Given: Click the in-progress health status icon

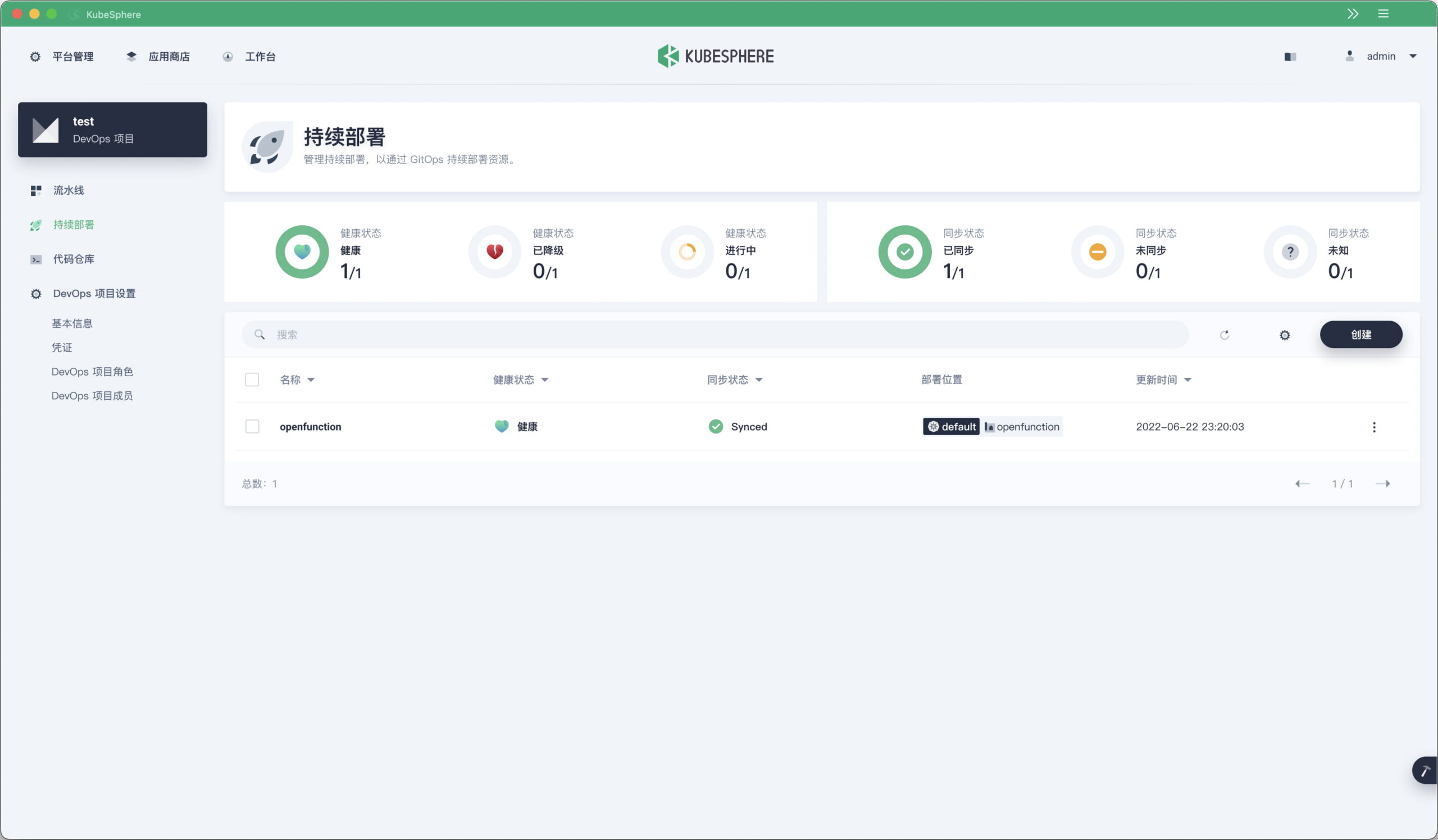Looking at the screenshot, I should pos(687,252).
